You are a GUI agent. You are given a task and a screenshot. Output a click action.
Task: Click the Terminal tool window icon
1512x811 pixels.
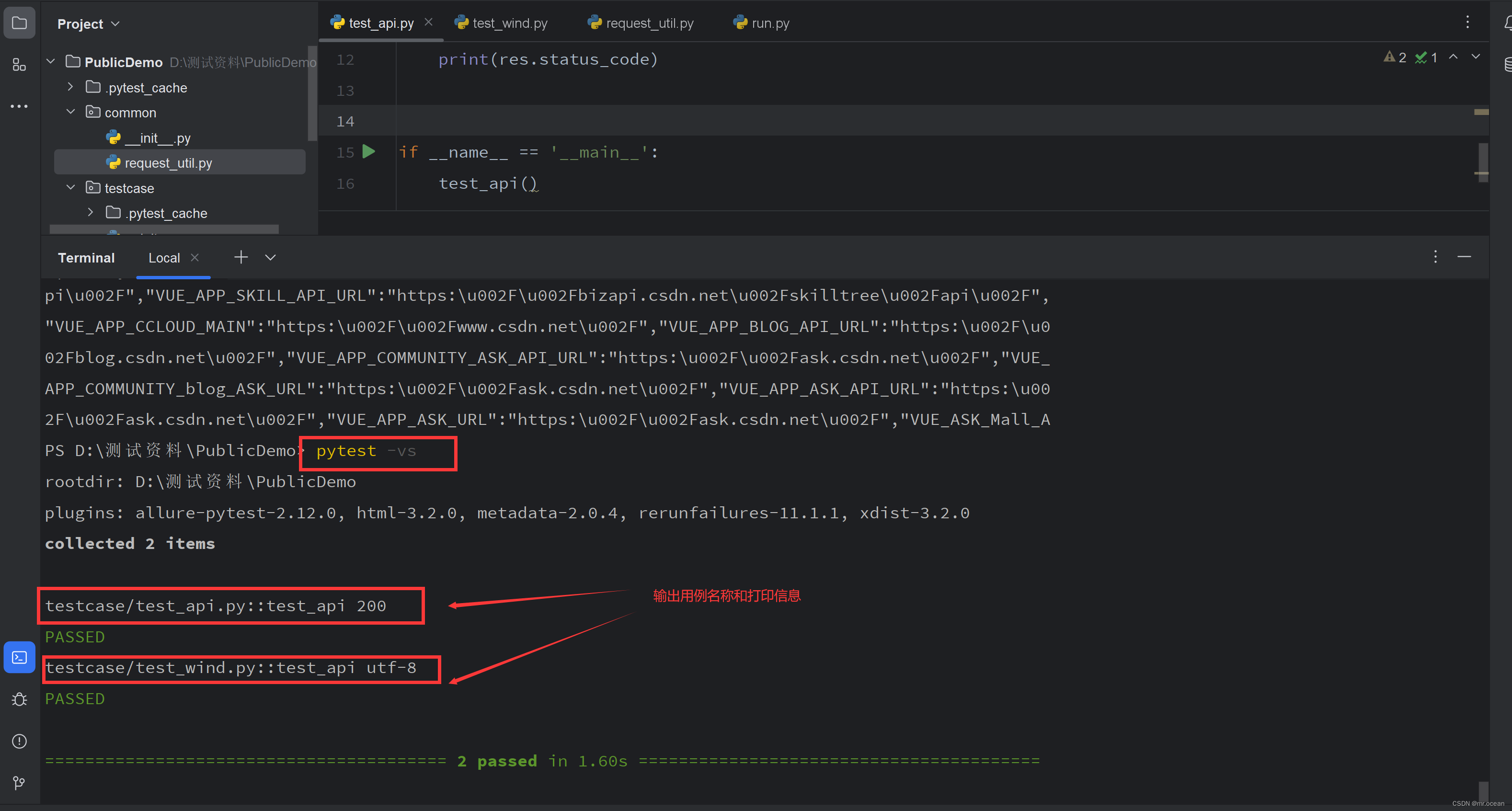19,657
